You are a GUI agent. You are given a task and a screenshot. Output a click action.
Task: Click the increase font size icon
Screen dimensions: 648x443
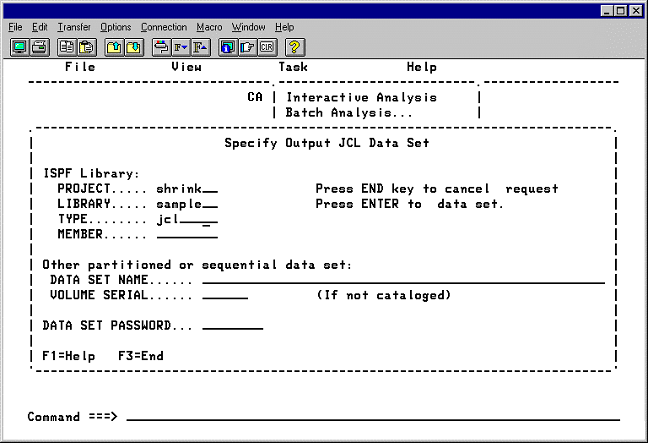coord(199,46)
